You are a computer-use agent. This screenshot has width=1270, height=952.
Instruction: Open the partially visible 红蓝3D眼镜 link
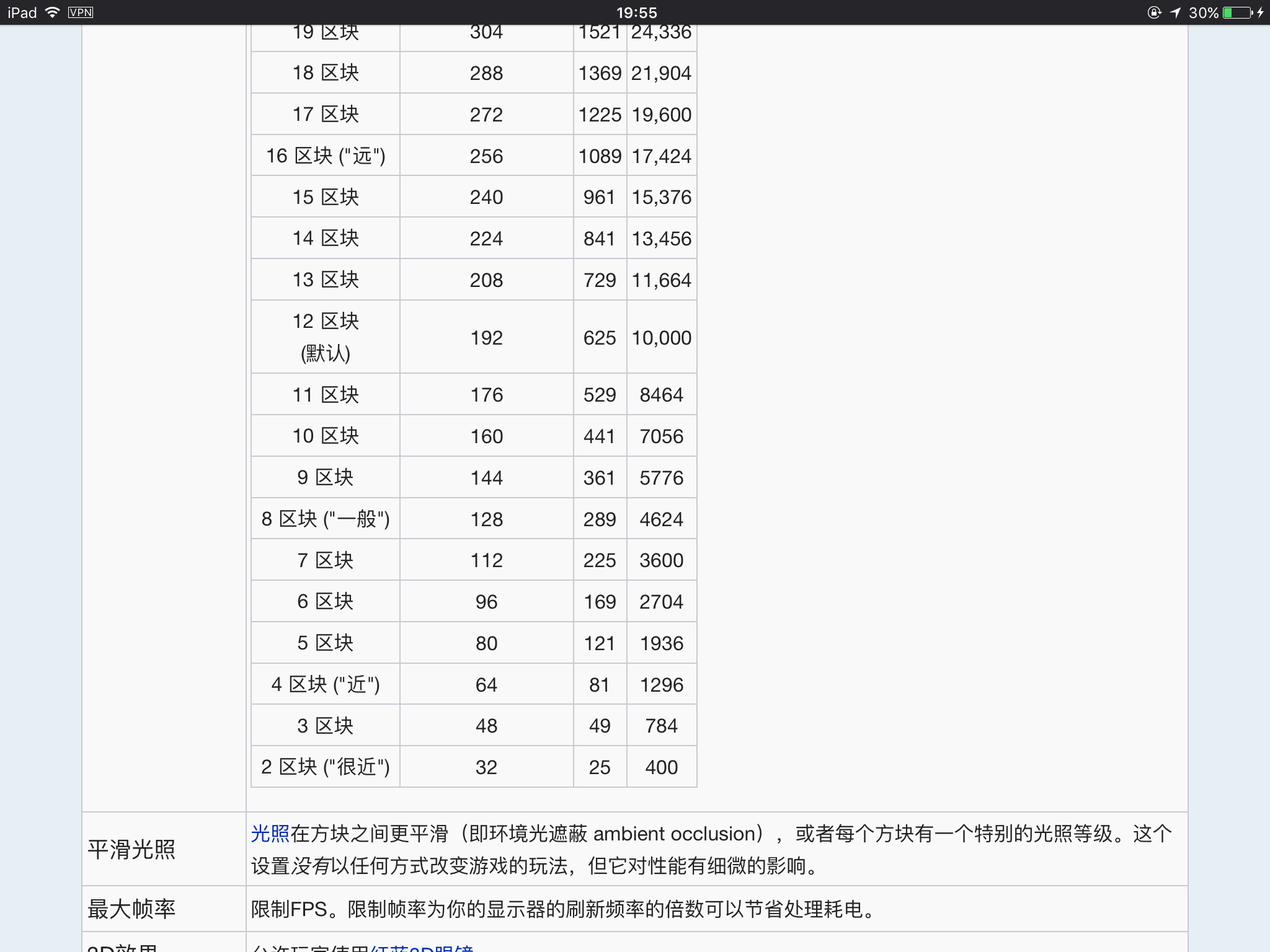click(422, 948)
